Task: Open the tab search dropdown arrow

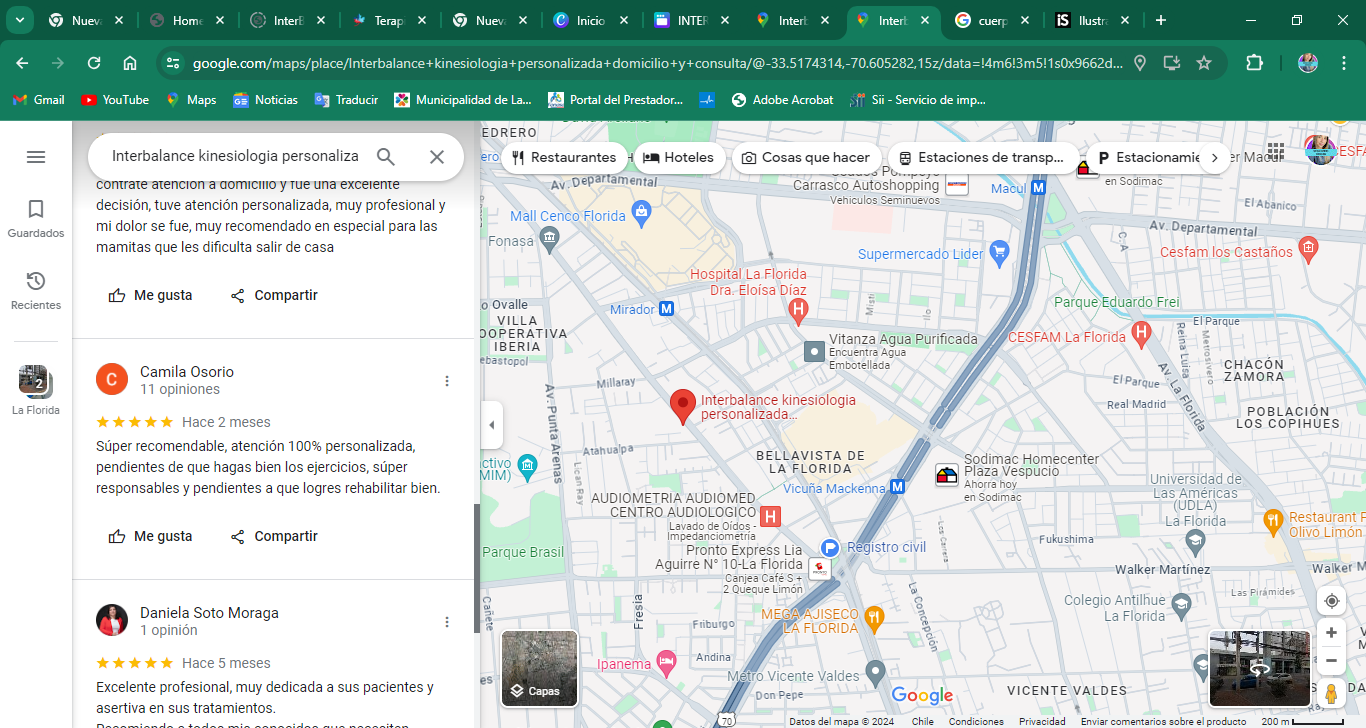Action: point(19,20)
